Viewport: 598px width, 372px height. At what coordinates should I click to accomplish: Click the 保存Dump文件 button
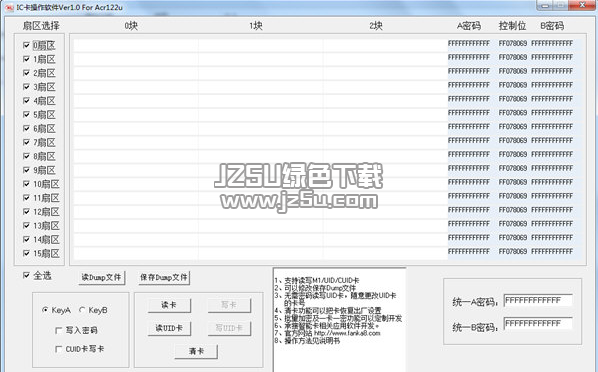(164, 277)
